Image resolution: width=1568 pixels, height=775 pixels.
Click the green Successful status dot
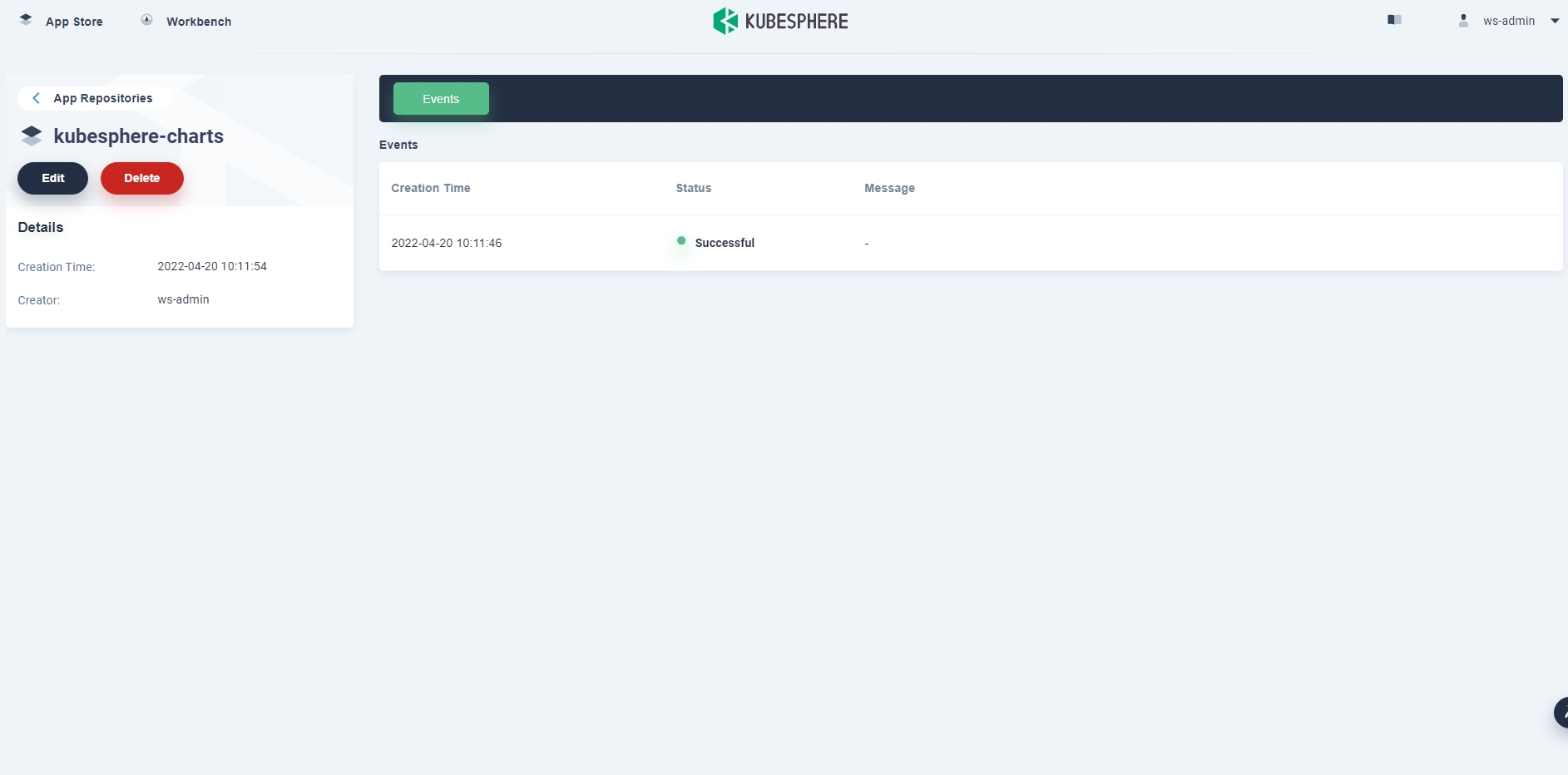[681, 241]
